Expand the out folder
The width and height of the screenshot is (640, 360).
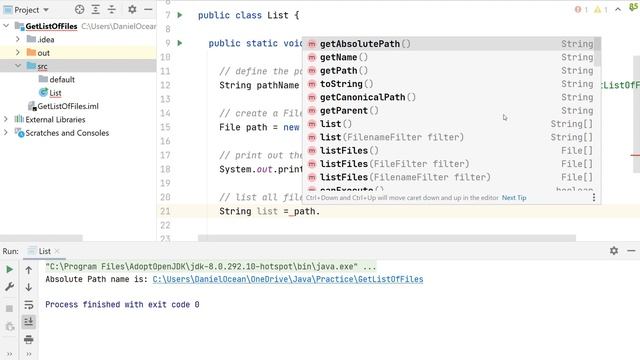pyautogui.click(x=18, y=53)
